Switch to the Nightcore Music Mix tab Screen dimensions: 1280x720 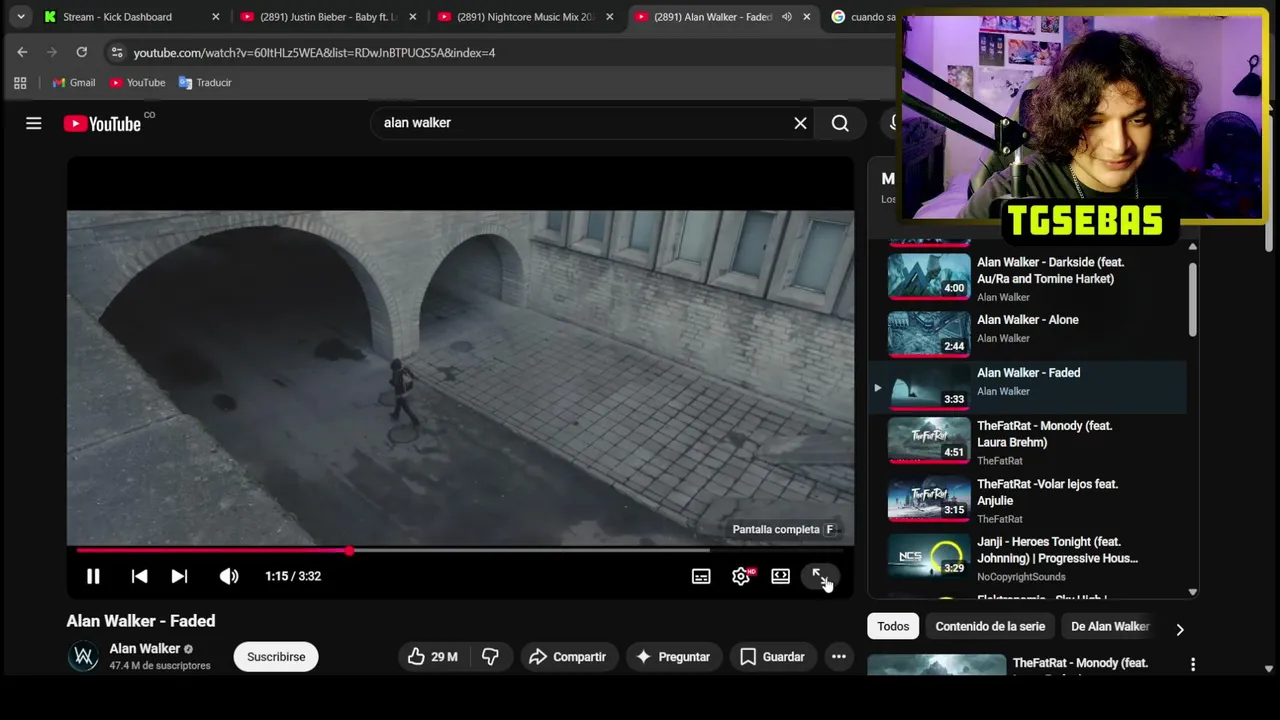tap(524, 17)
